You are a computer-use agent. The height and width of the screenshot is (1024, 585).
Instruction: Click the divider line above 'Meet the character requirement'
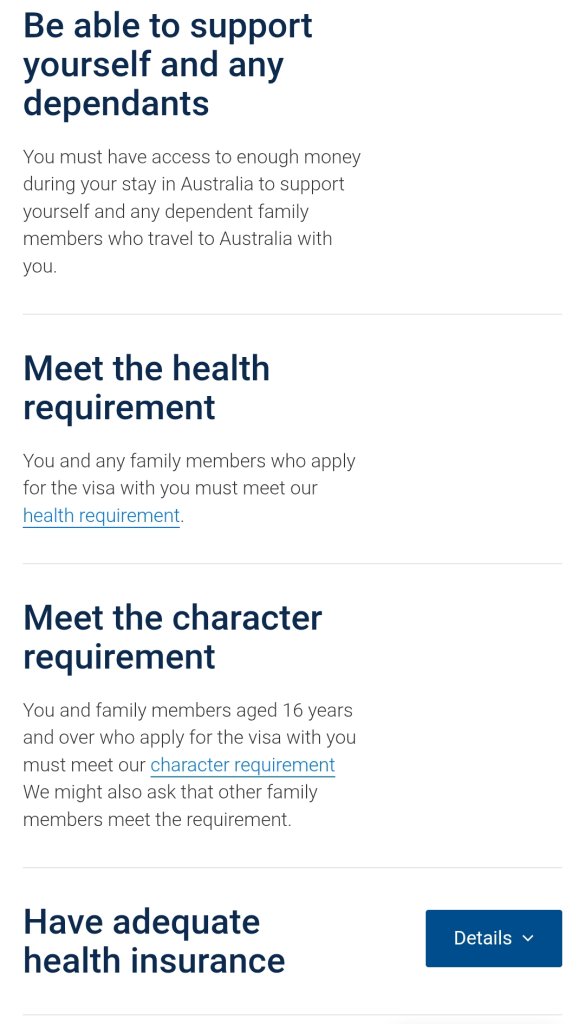[292, 564]
